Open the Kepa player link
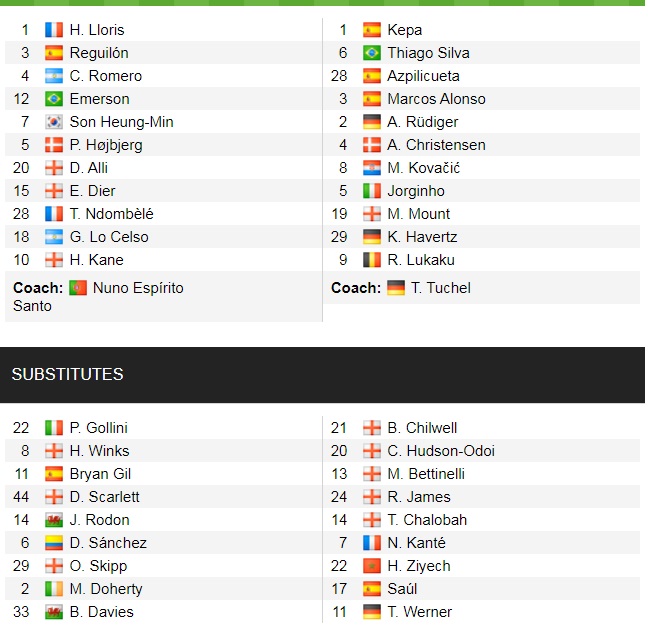This screenshot has width=648, height=629. (404, 30)
